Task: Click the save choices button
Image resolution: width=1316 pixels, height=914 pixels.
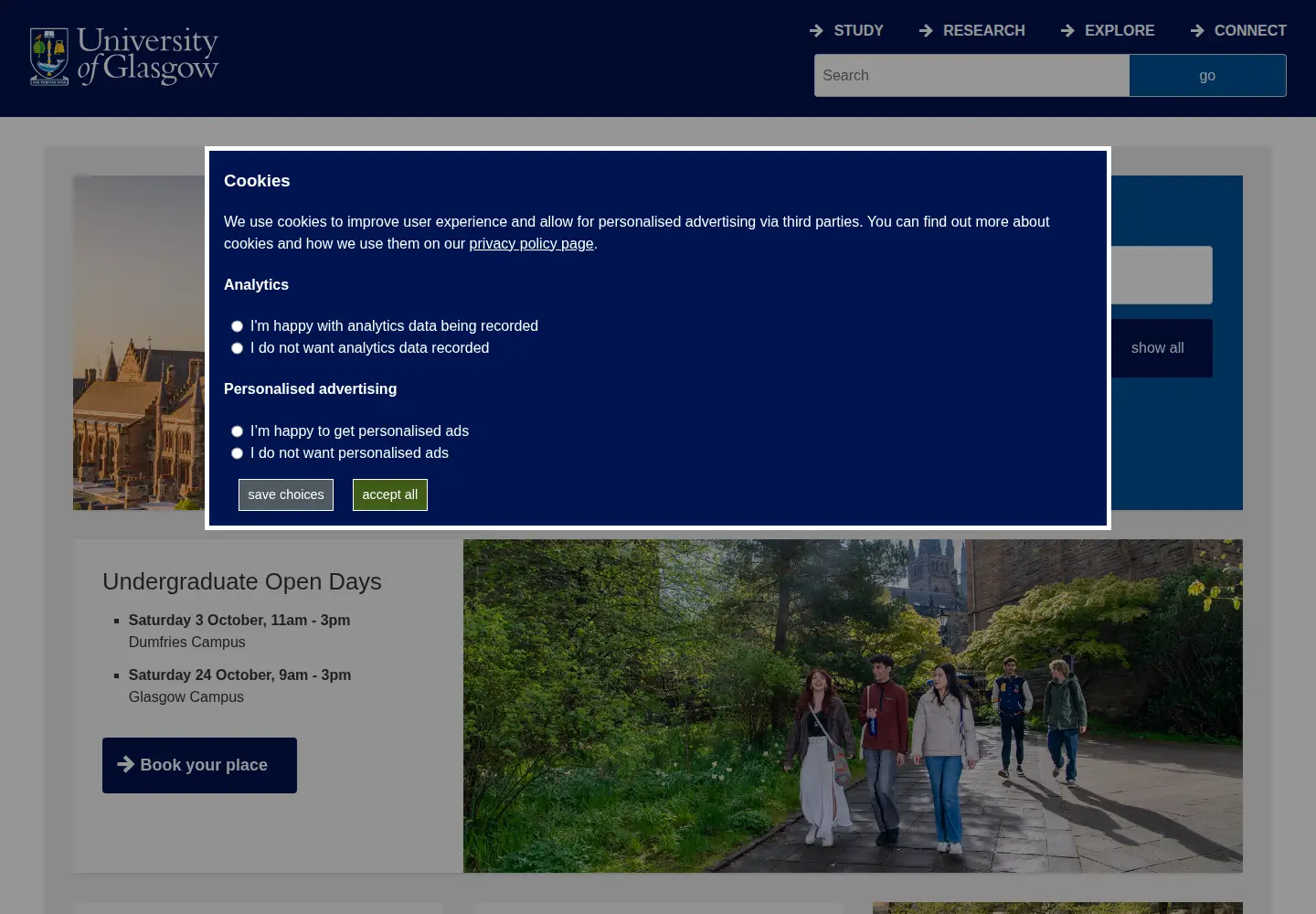Action: (x=286, y=494)
